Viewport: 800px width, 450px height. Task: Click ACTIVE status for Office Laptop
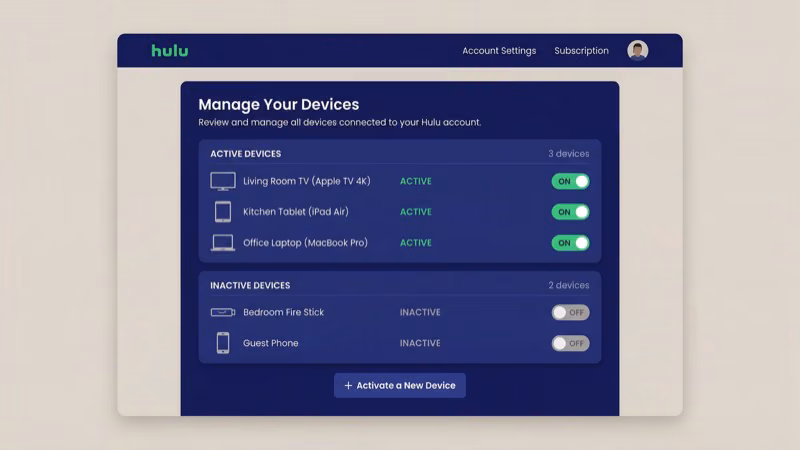tap(415, 243)
